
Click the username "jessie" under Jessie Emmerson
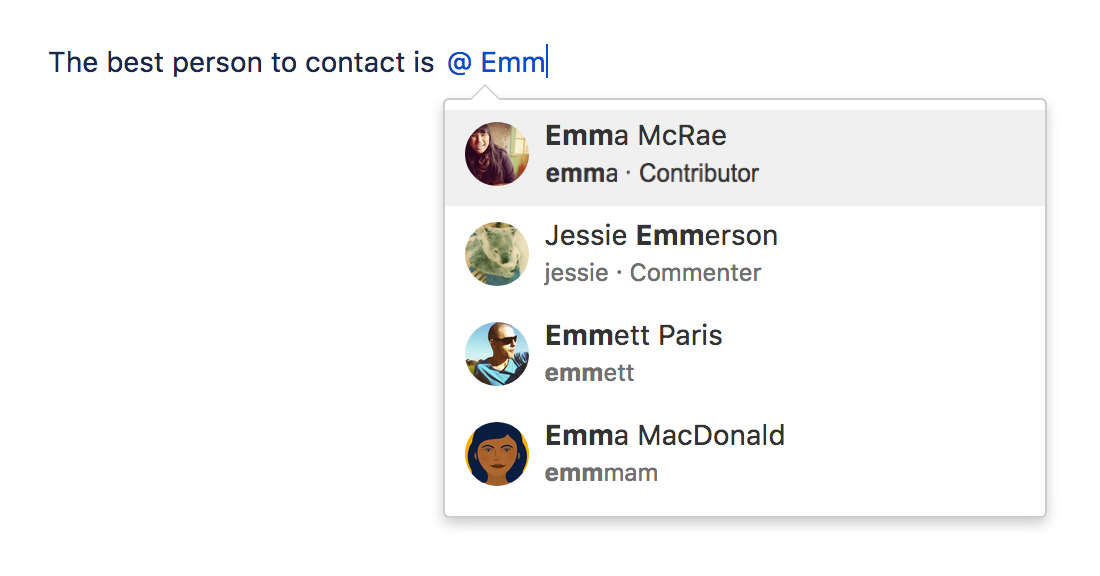click(576, 273)
